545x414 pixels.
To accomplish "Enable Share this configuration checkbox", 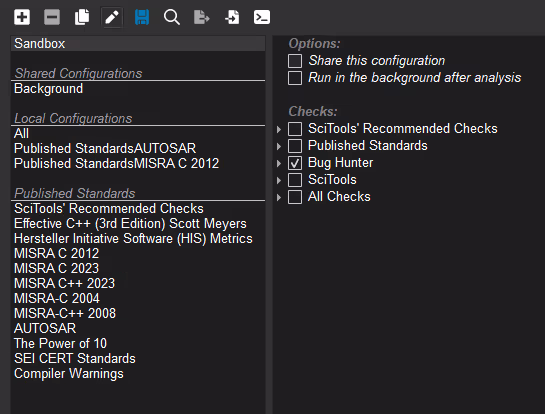I will coord(295,61).
